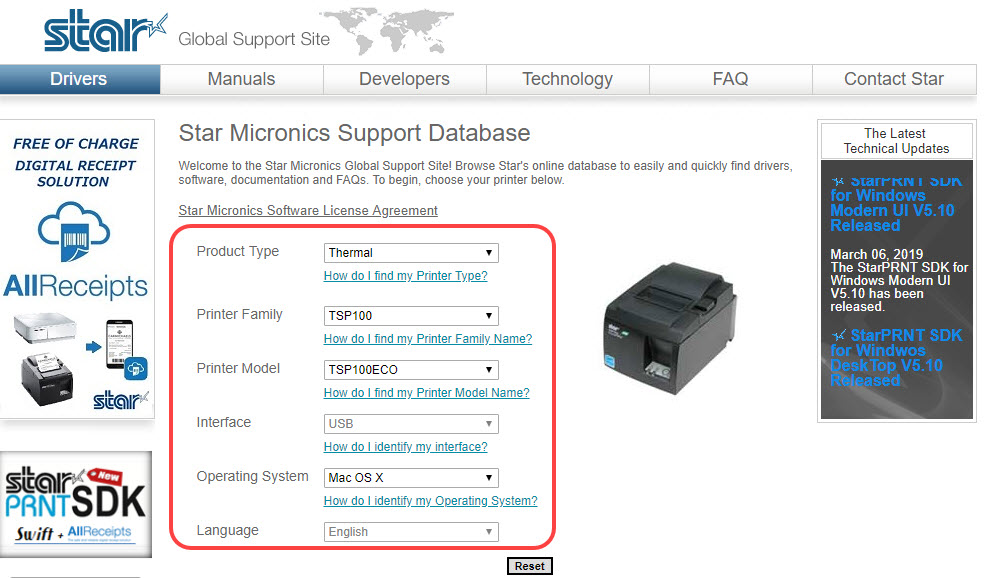Click the world map graphic in header
Viewport: 984px width, 578px height.
387,31
